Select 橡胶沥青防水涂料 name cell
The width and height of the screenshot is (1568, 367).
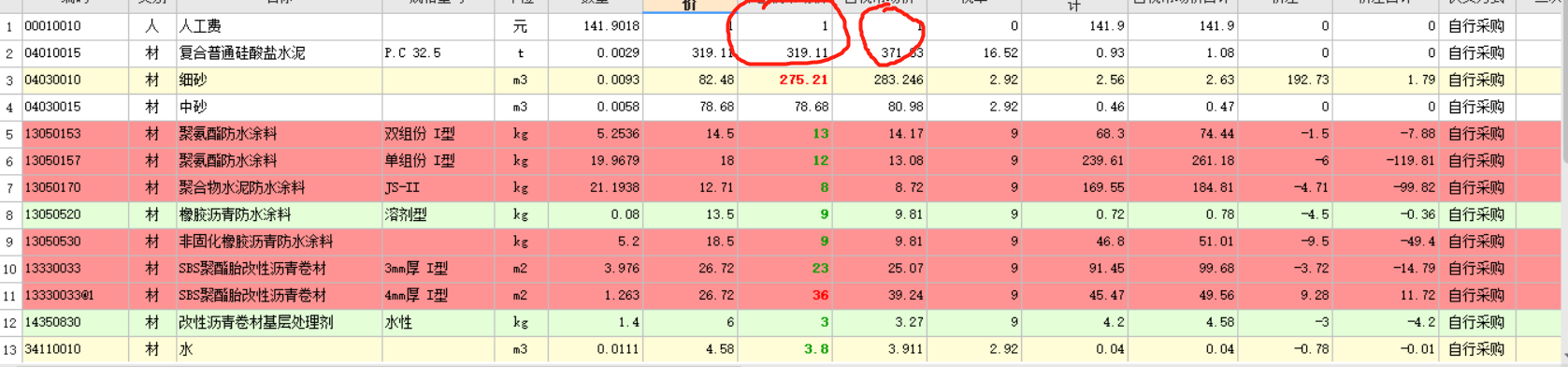[279, 214]
